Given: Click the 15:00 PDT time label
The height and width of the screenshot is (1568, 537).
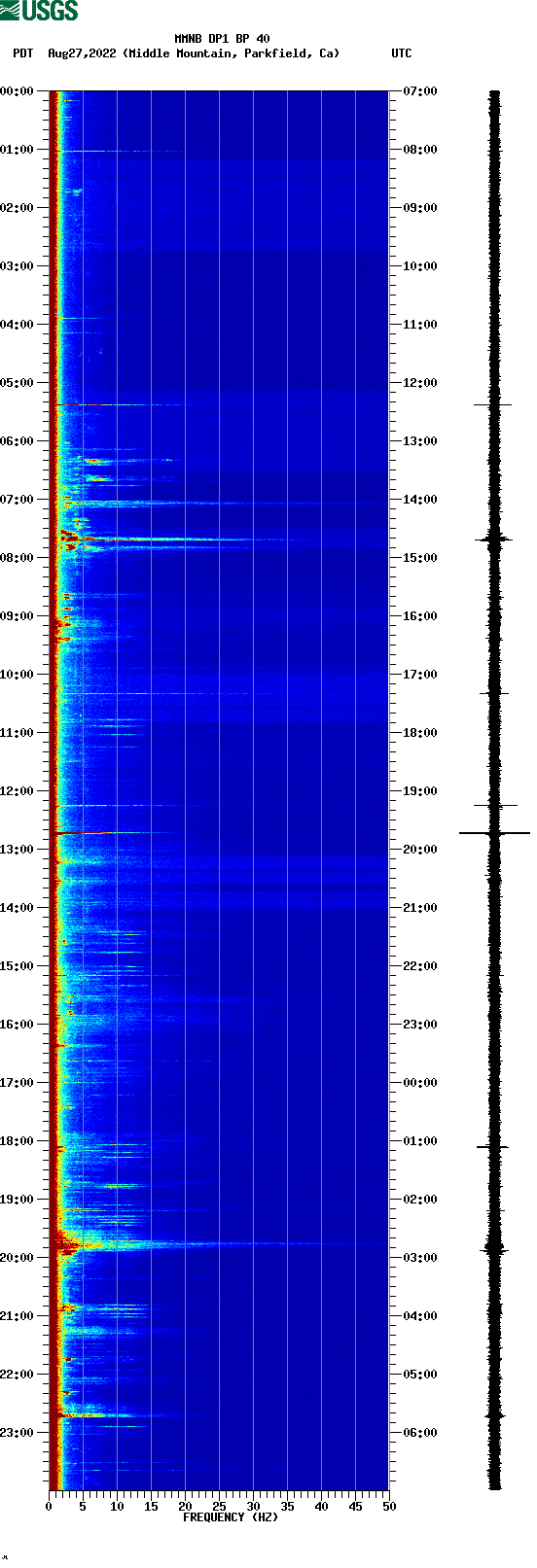Looking at the screenshot, I should (17, 966).
